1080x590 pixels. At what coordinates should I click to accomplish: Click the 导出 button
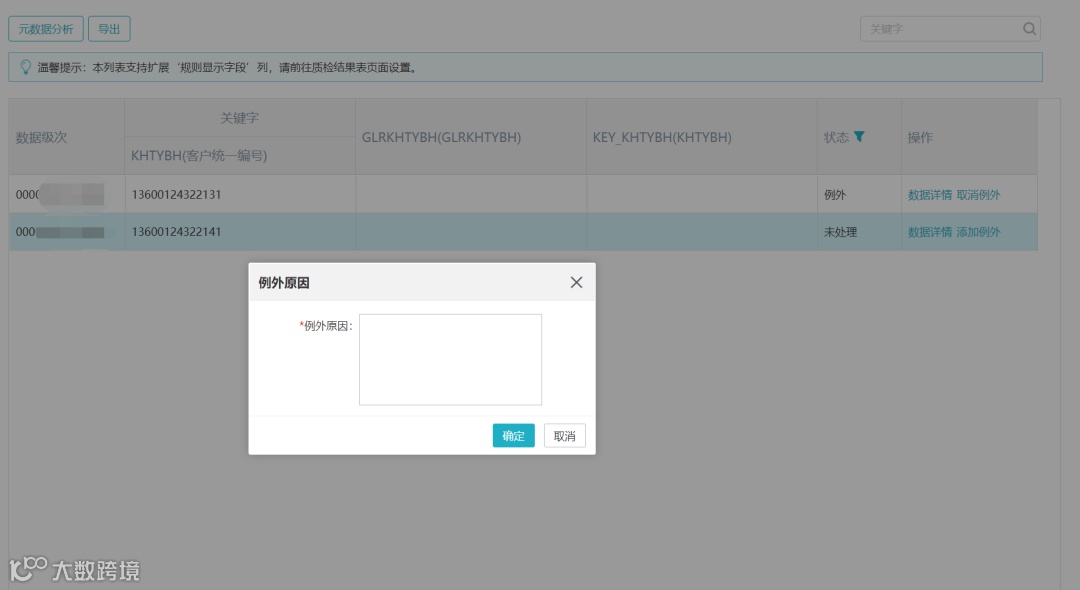(x=109, y=29)
